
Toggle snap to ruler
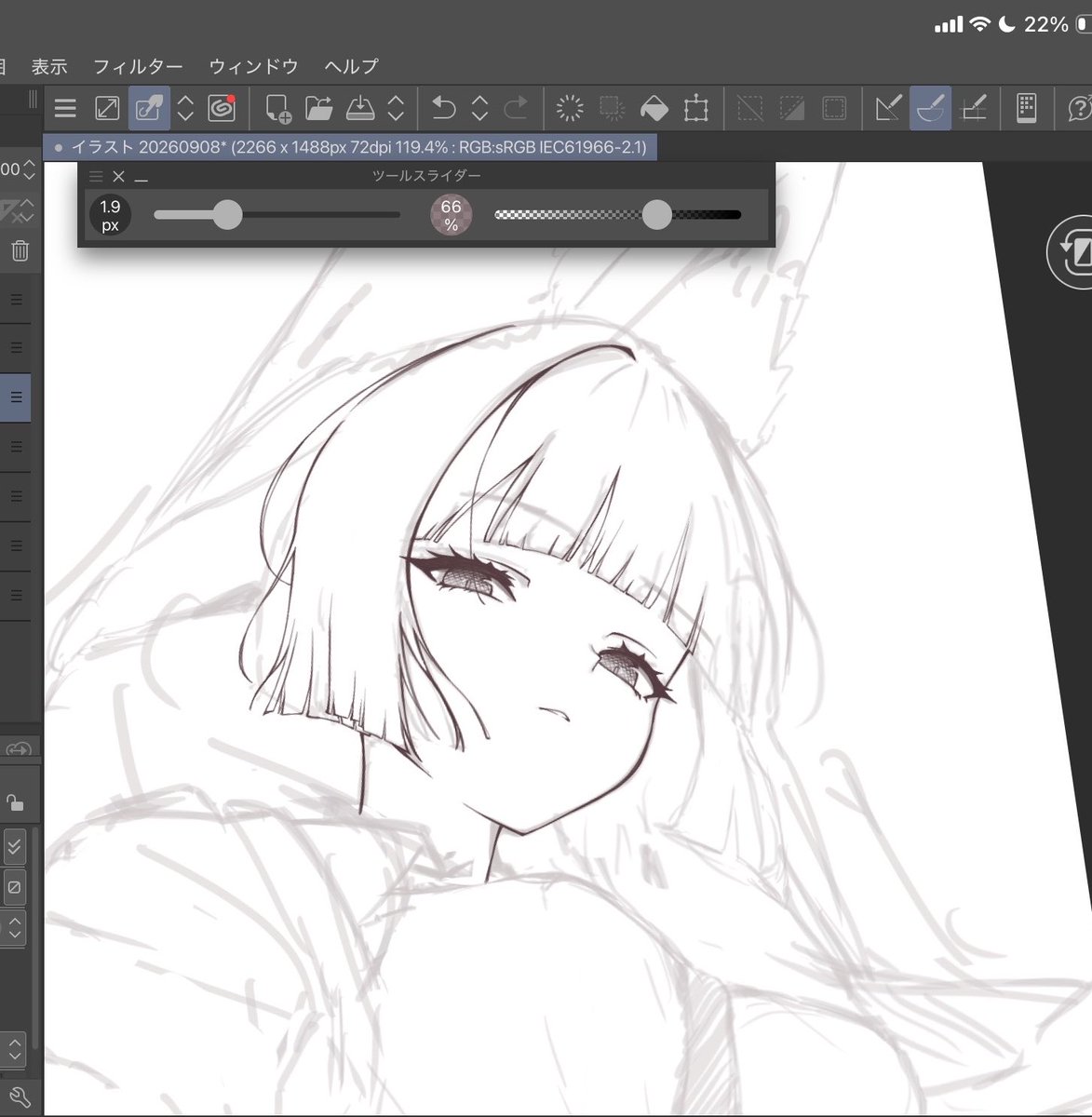888,109
